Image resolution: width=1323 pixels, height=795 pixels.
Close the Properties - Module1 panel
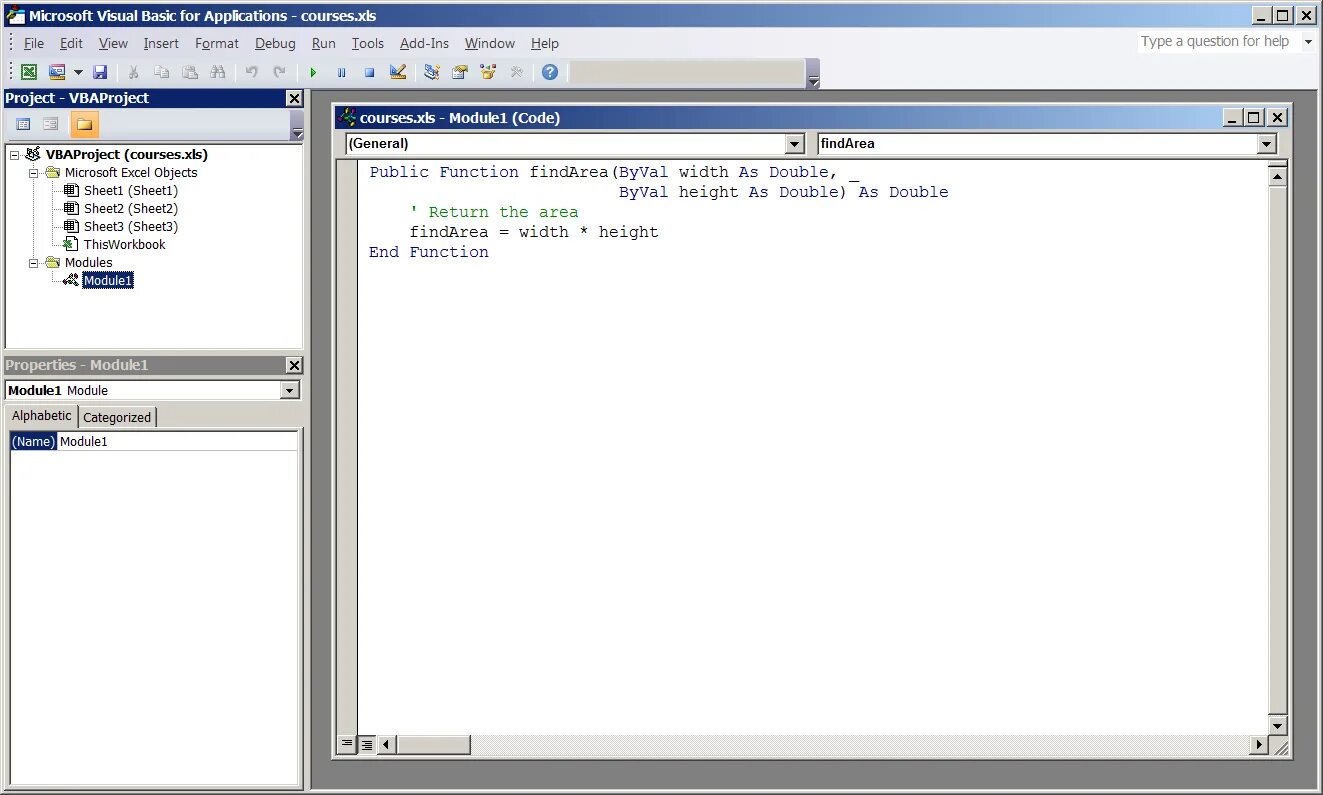point(294,365)
